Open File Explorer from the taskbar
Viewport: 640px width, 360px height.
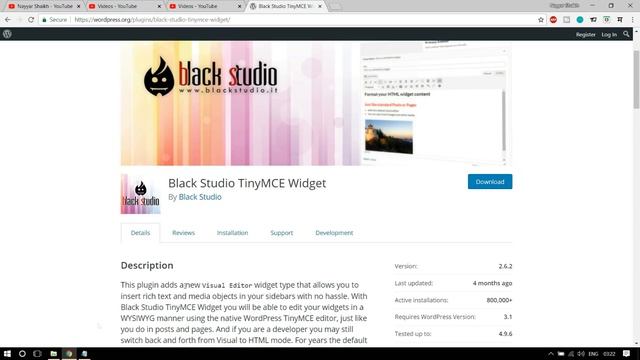click(53, 353)
